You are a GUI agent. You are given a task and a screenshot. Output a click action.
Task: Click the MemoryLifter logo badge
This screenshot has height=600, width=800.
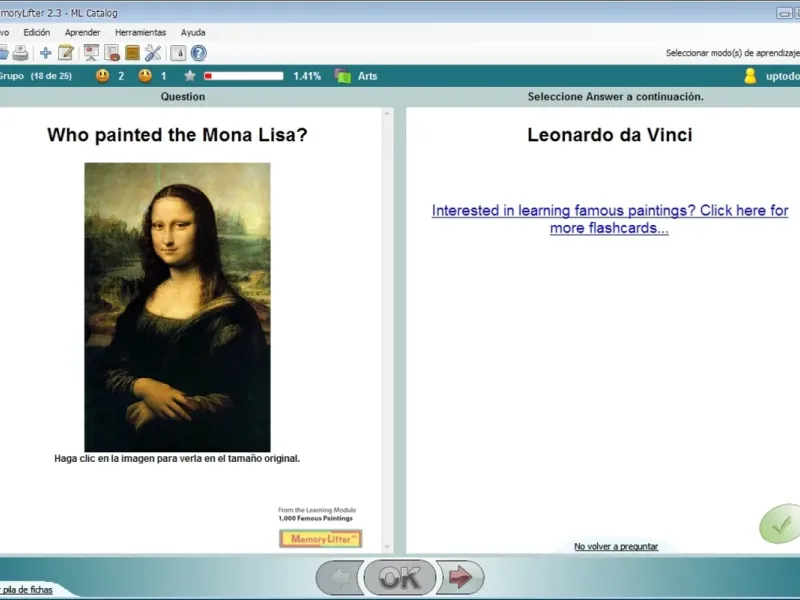pyautogui.click(x=320, y=539)
